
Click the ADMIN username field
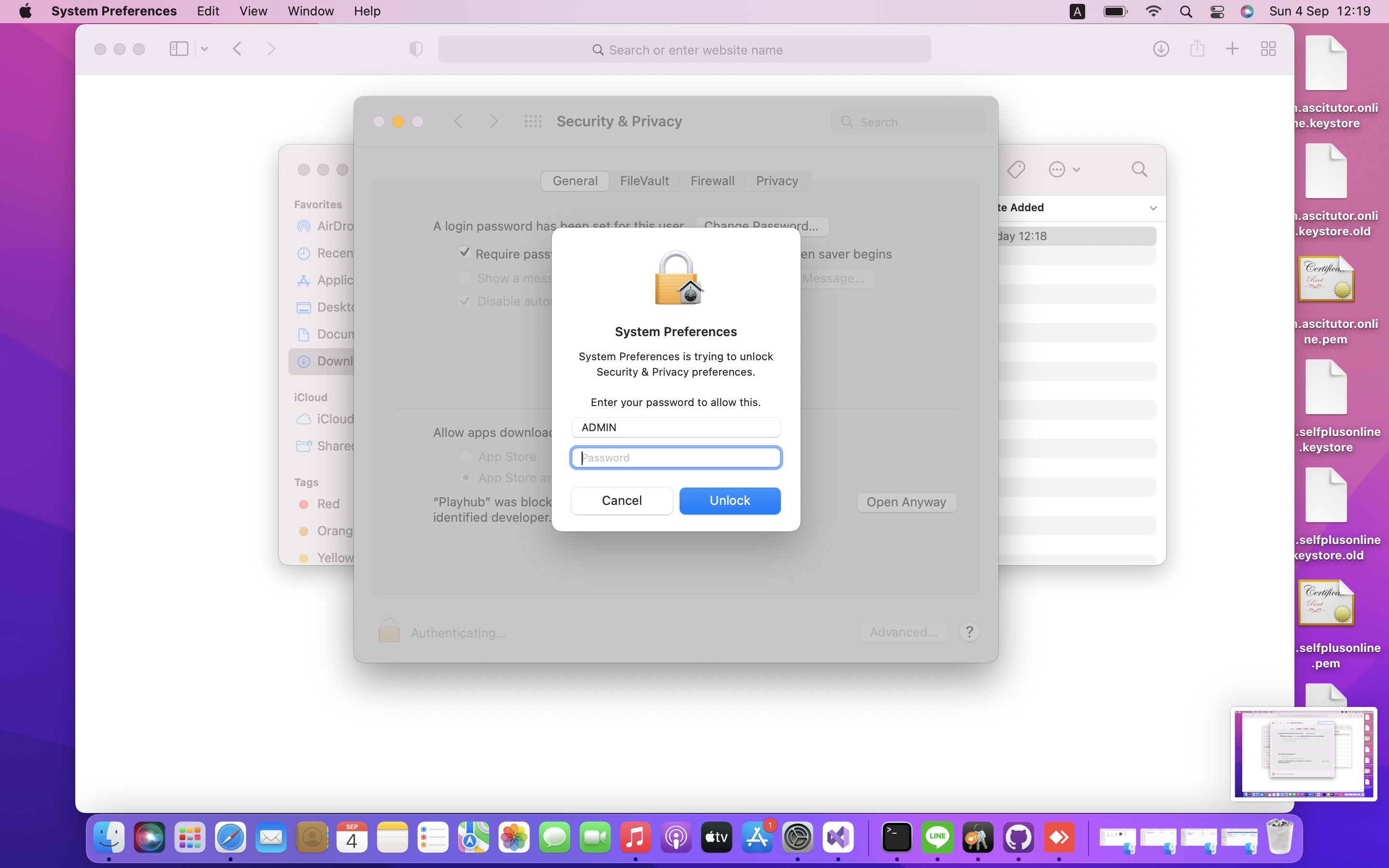pyautogui.click(x=676, y=427)
